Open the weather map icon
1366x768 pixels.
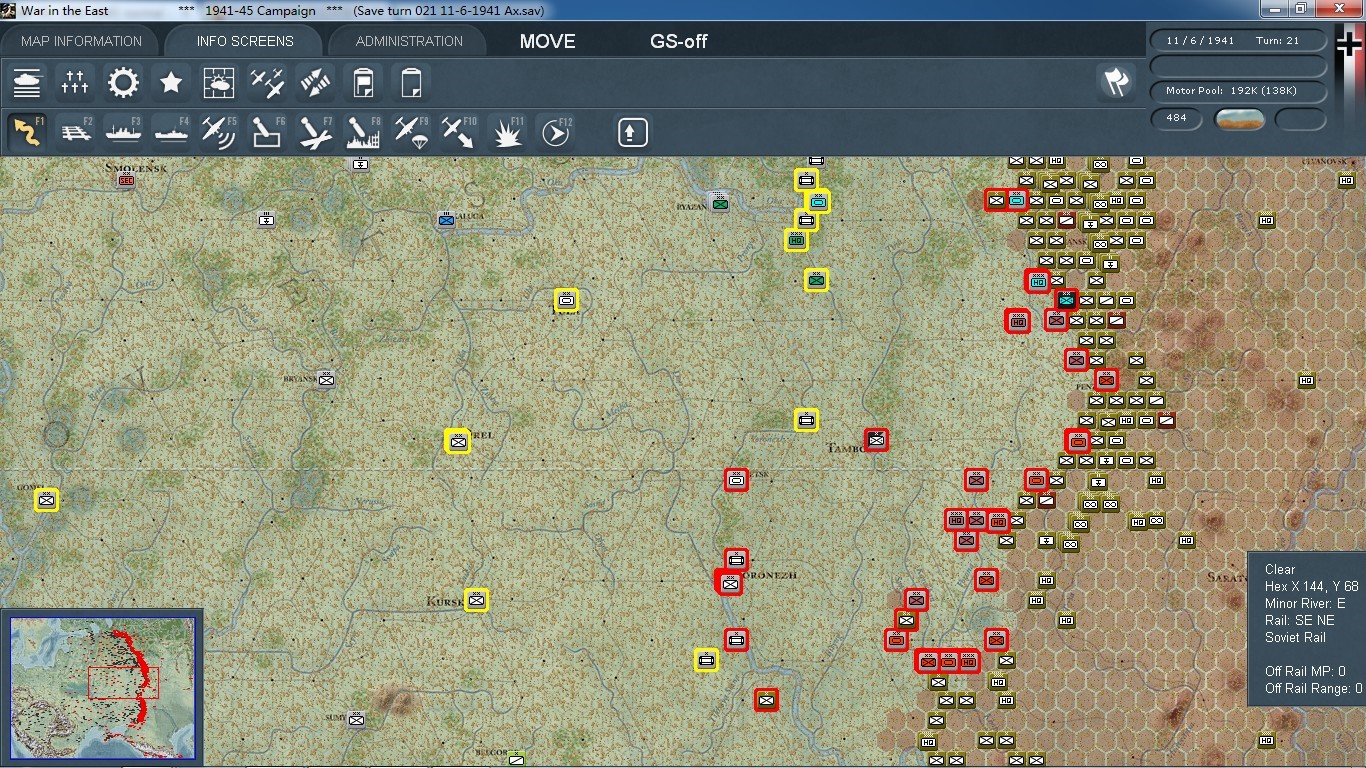pyautogui.click(x=219, y=83)
